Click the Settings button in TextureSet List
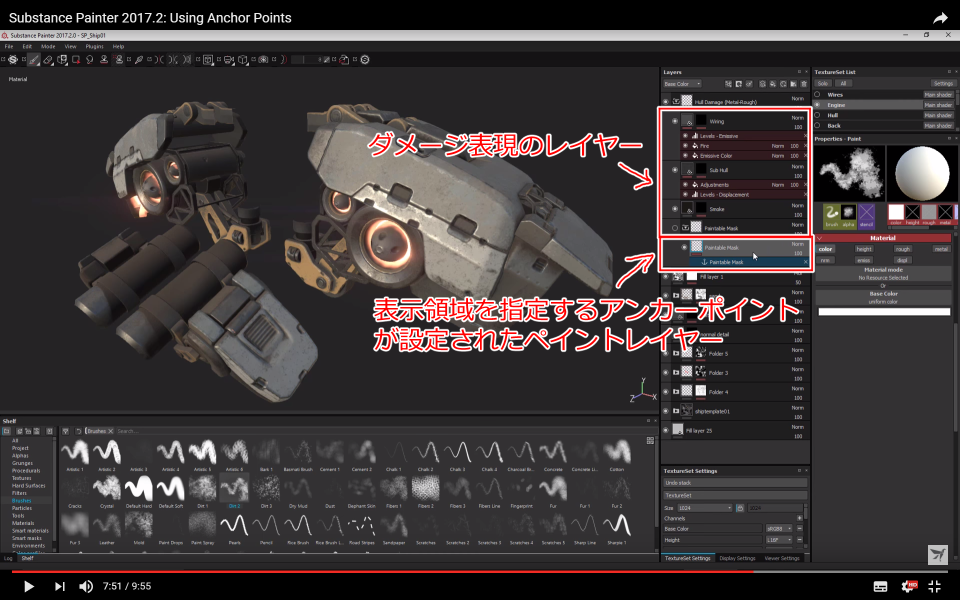960x600 pixels. 943,83
